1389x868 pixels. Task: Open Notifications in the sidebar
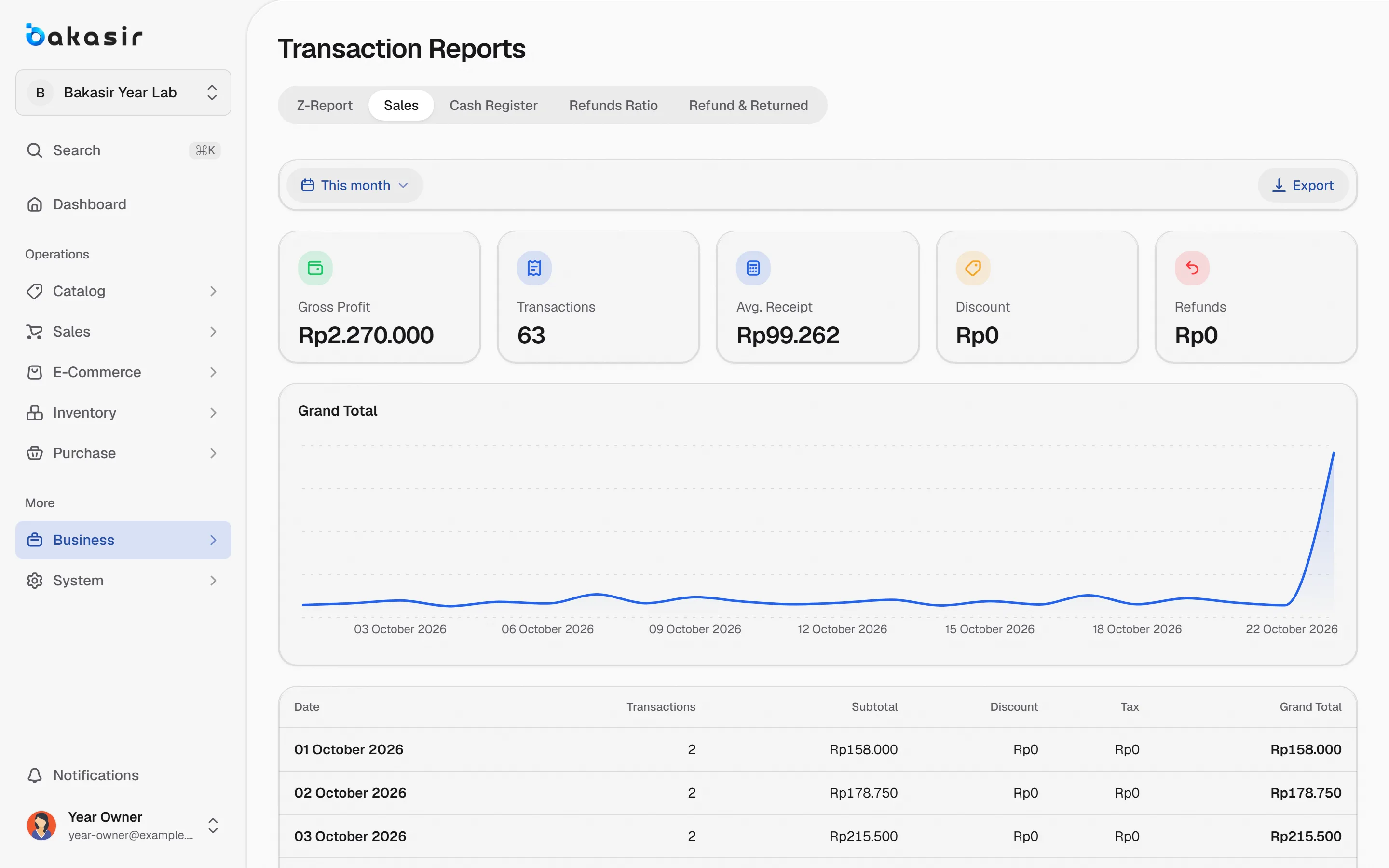coord(123,775)
